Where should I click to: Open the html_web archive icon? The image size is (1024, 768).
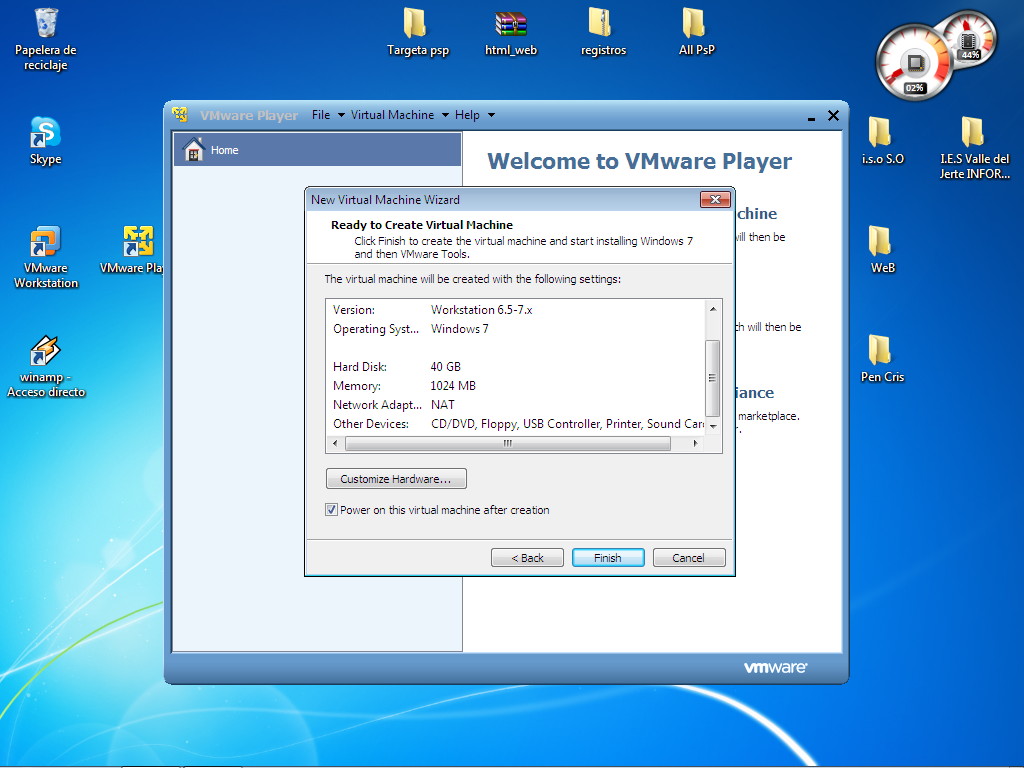click(x=511, y=24)
